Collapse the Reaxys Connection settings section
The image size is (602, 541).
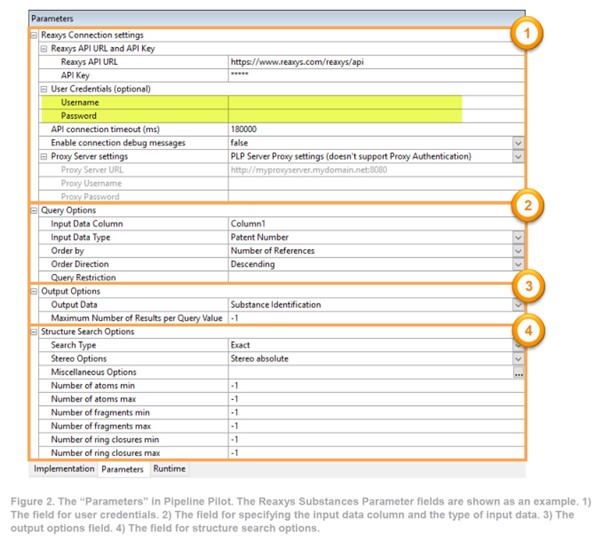34,35
